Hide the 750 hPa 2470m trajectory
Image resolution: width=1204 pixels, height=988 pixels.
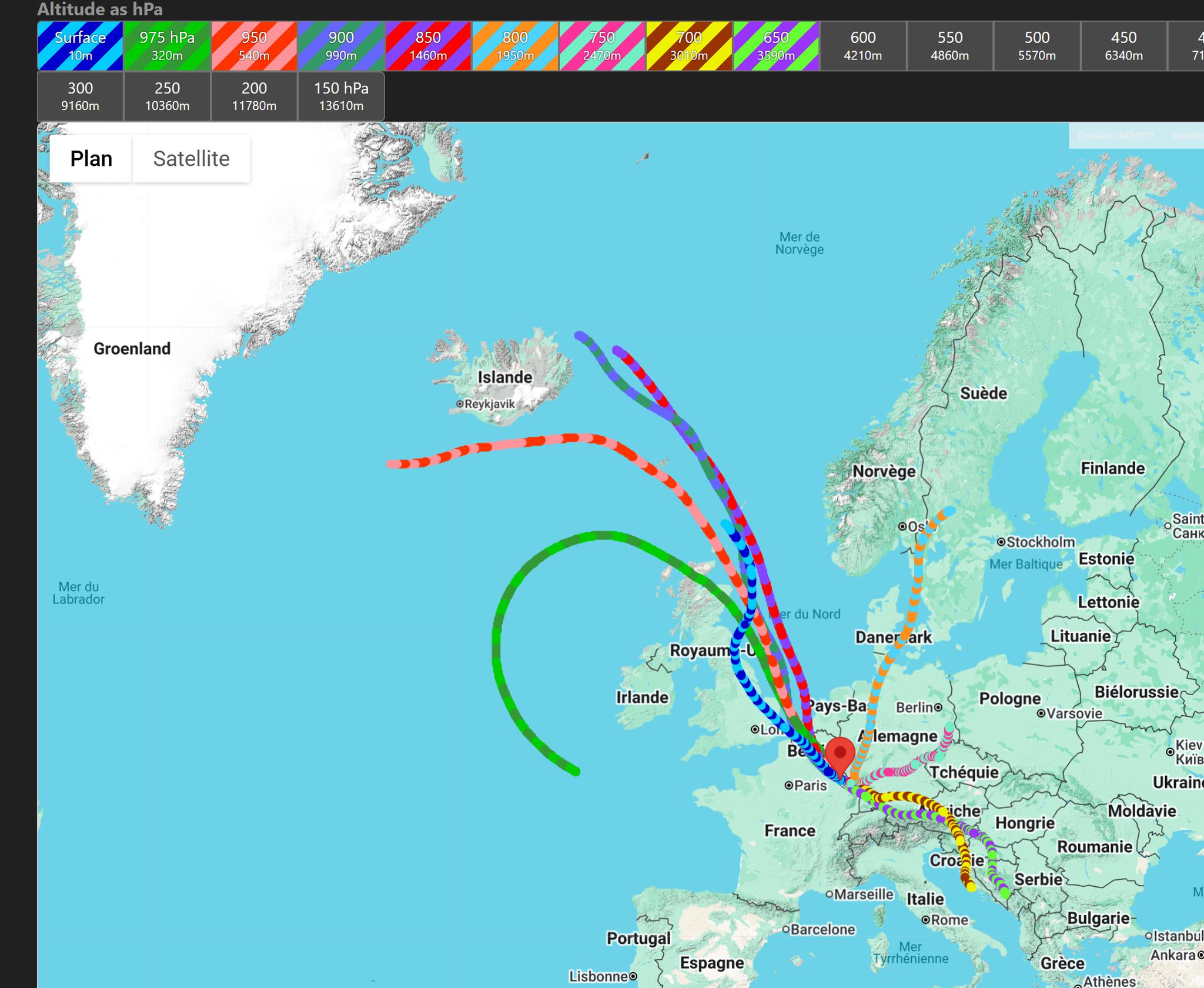602,46
